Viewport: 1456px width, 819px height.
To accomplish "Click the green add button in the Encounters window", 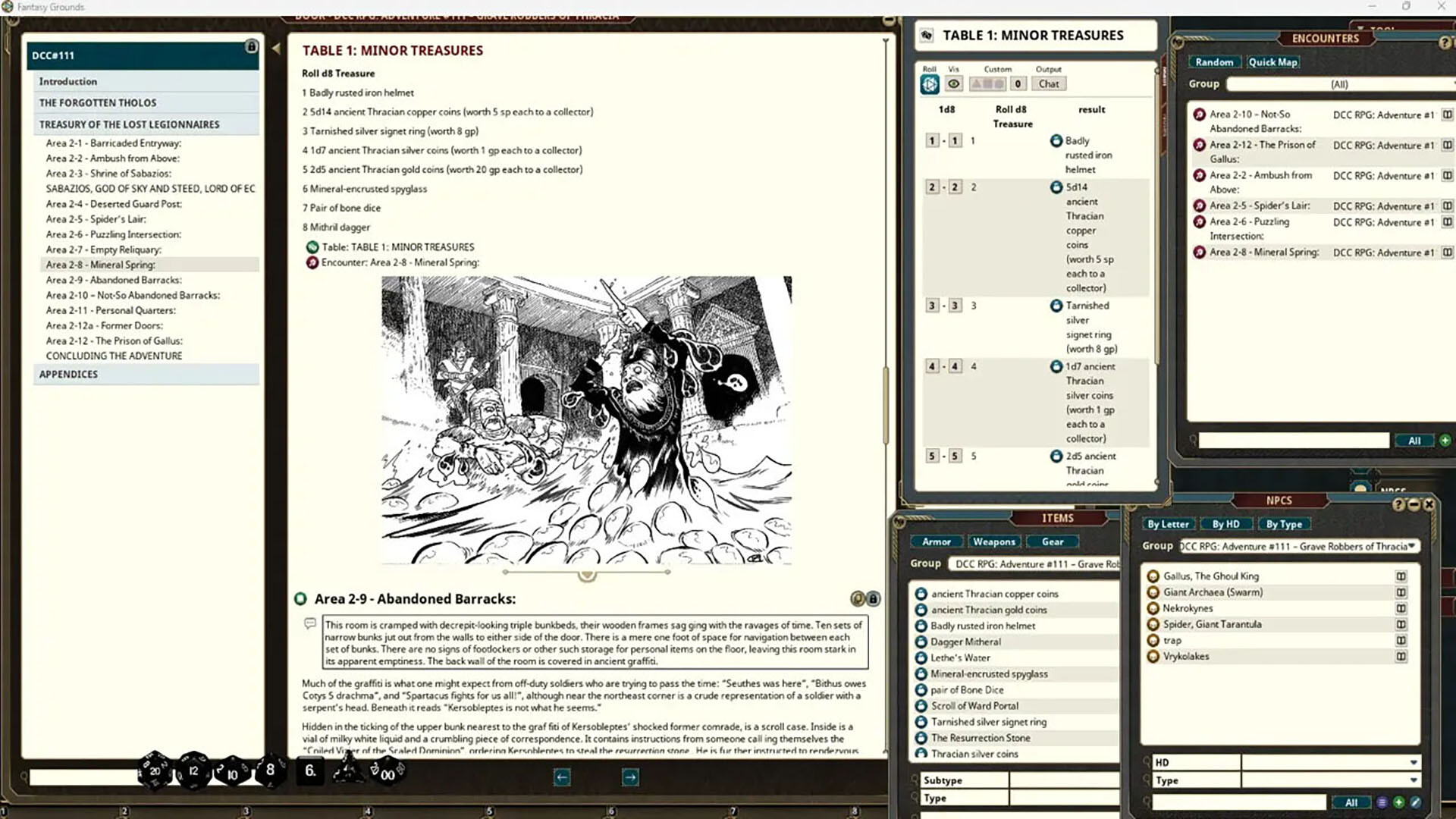I will point(1445,441).
